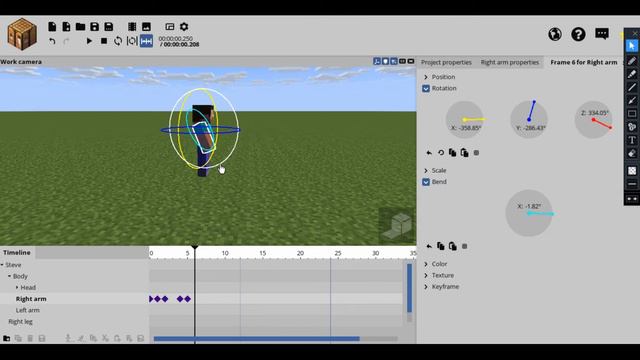Collapse the Bend section

426,182
